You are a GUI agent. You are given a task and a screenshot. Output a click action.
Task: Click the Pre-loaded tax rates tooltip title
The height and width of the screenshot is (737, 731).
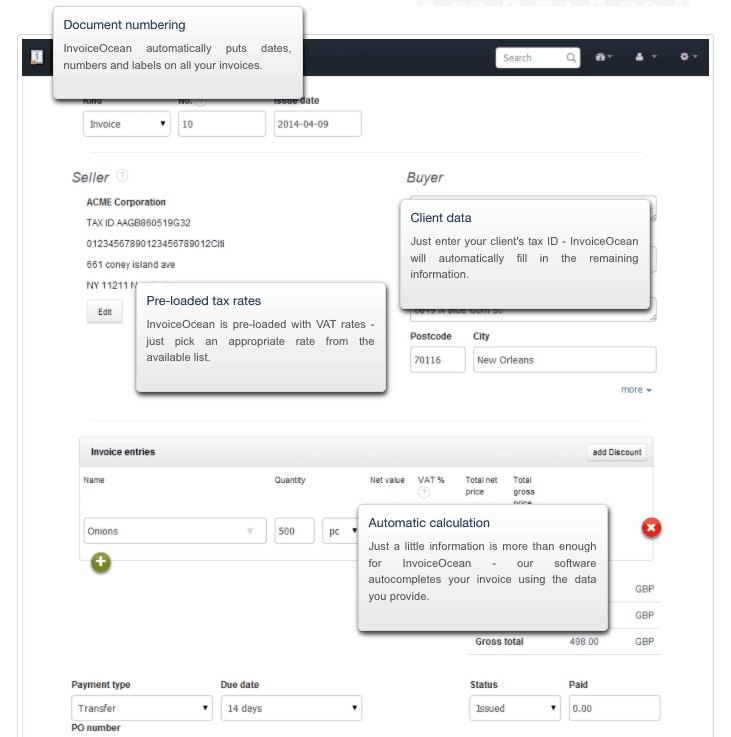204,301
